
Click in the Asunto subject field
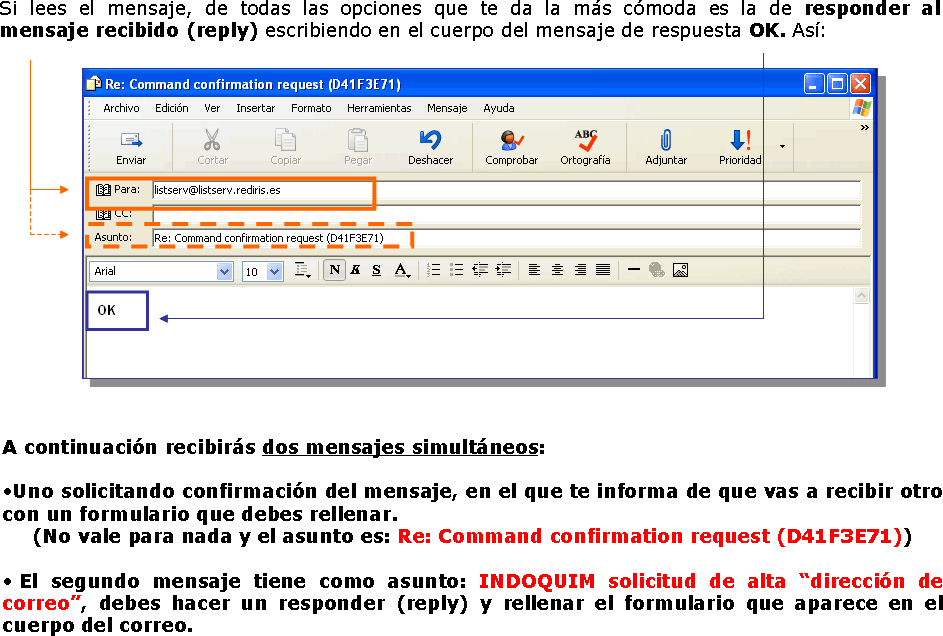tap(500, 238)
